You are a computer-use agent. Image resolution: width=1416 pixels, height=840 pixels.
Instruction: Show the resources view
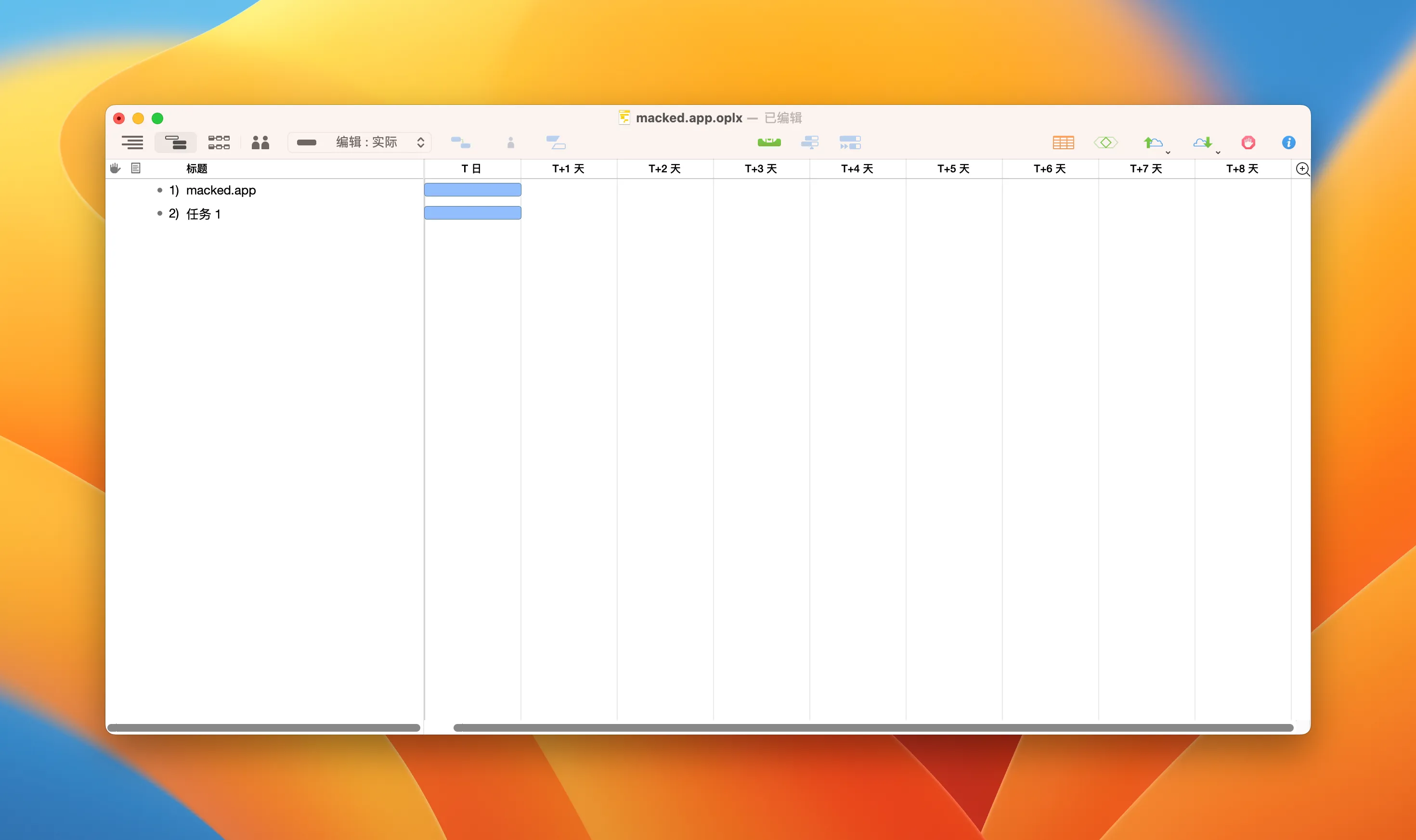point(260,142)
